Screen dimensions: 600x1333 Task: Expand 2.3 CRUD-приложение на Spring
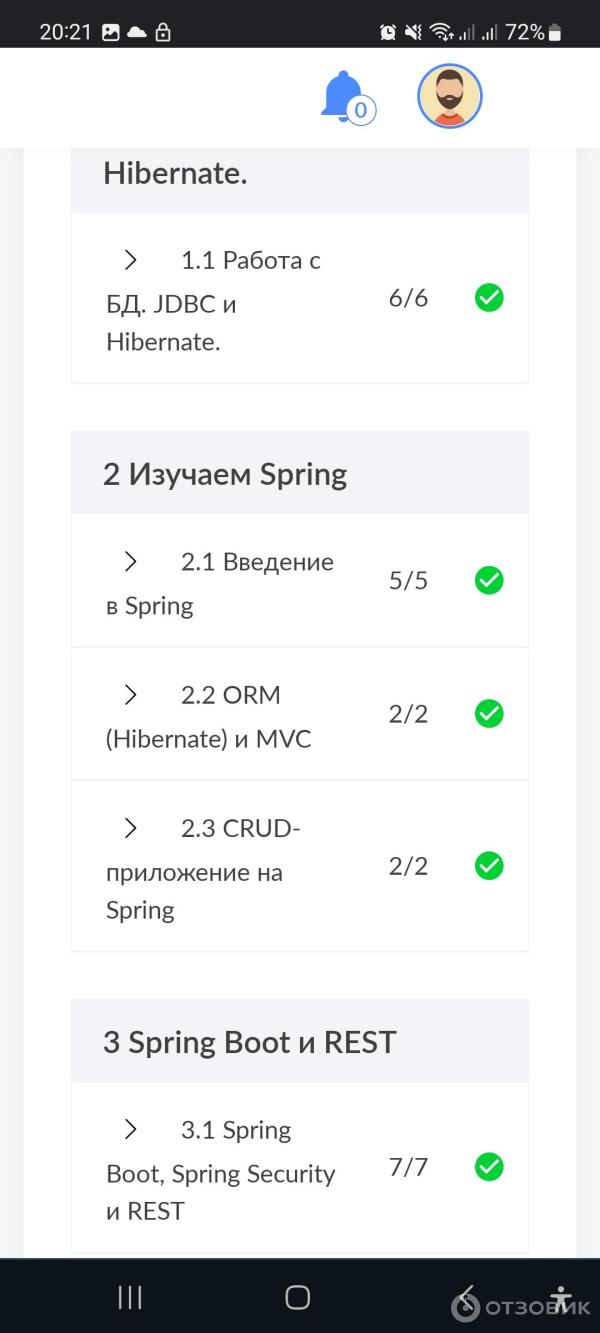(129, 827)
